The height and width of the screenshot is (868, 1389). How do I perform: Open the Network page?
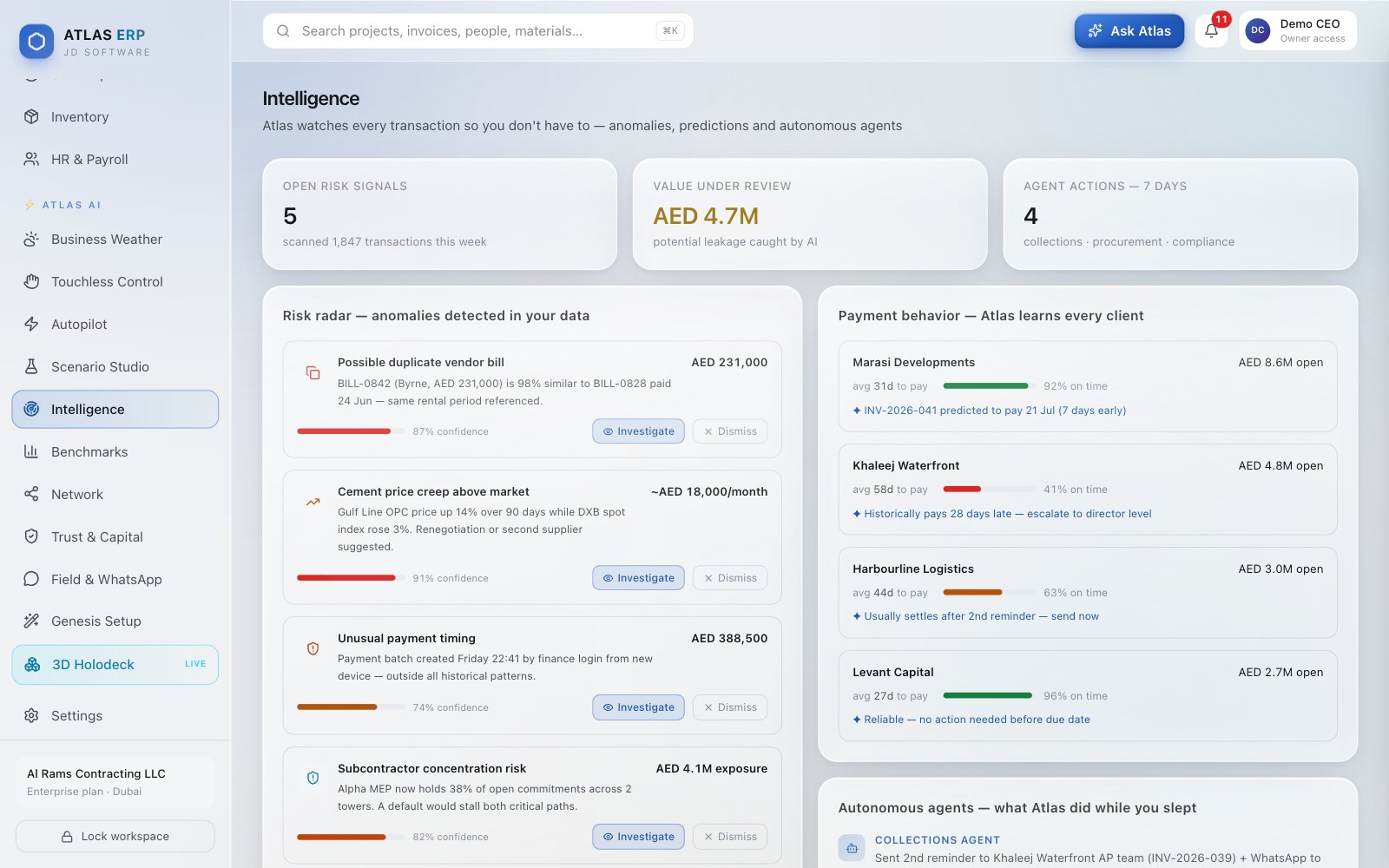pos(115,495)
